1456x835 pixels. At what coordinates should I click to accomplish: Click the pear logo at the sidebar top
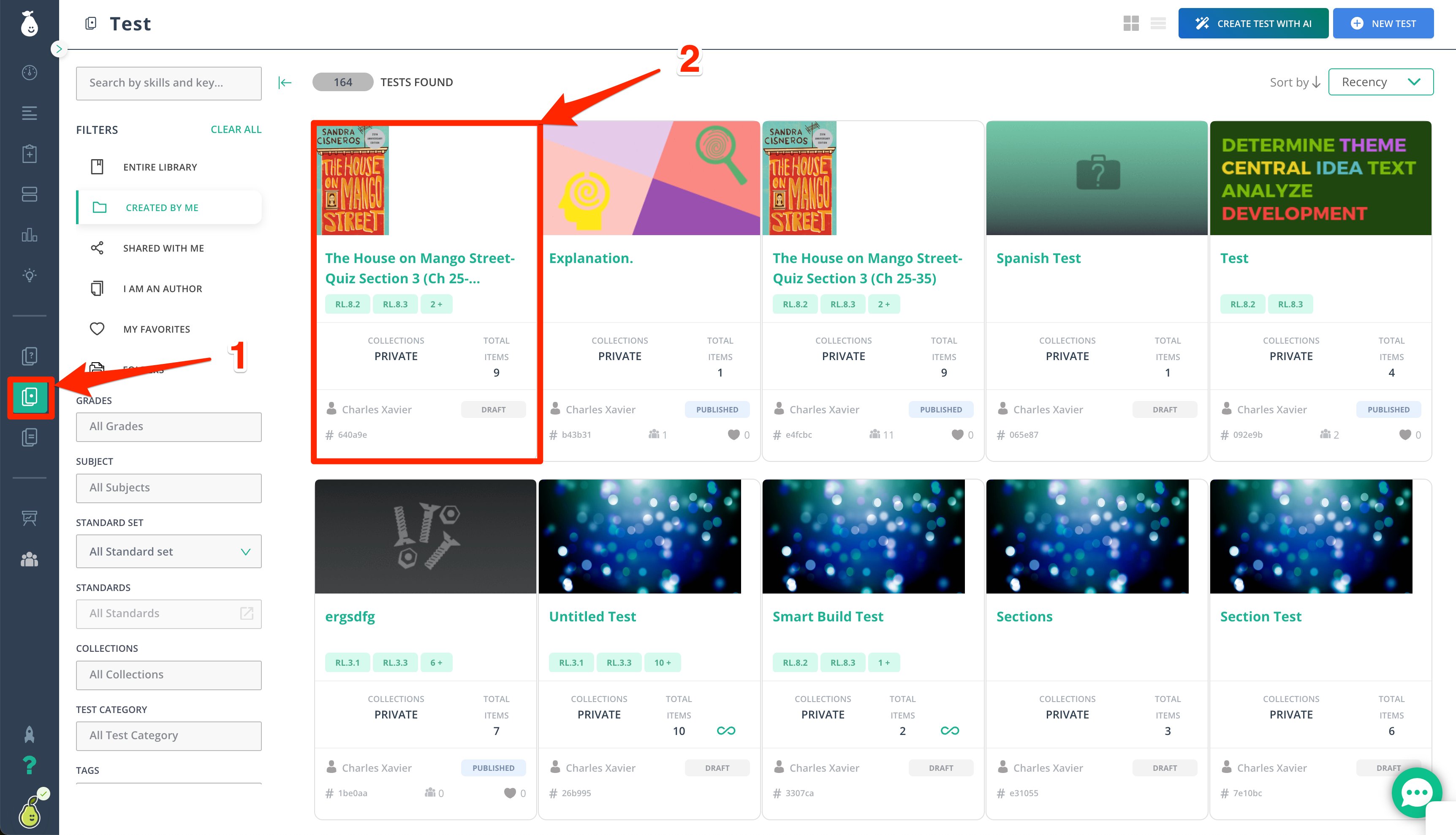tap(29, 24)
